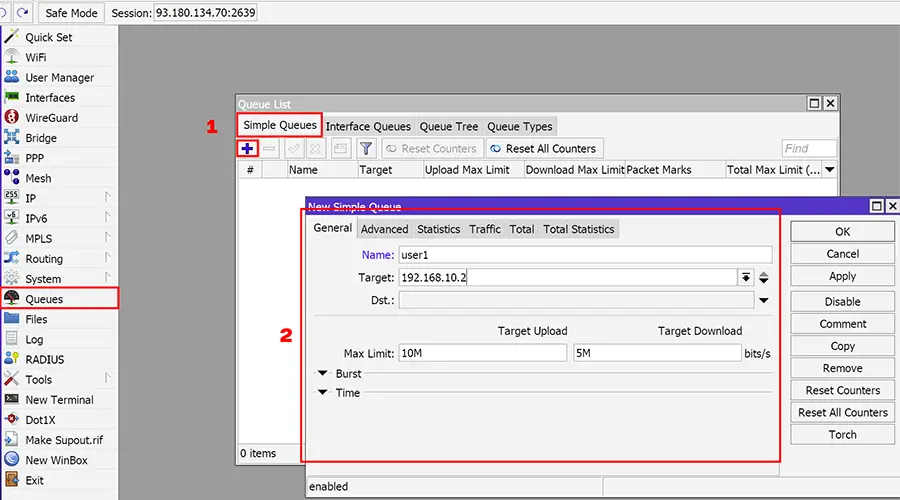Click the Torch button

click(842, 435)
